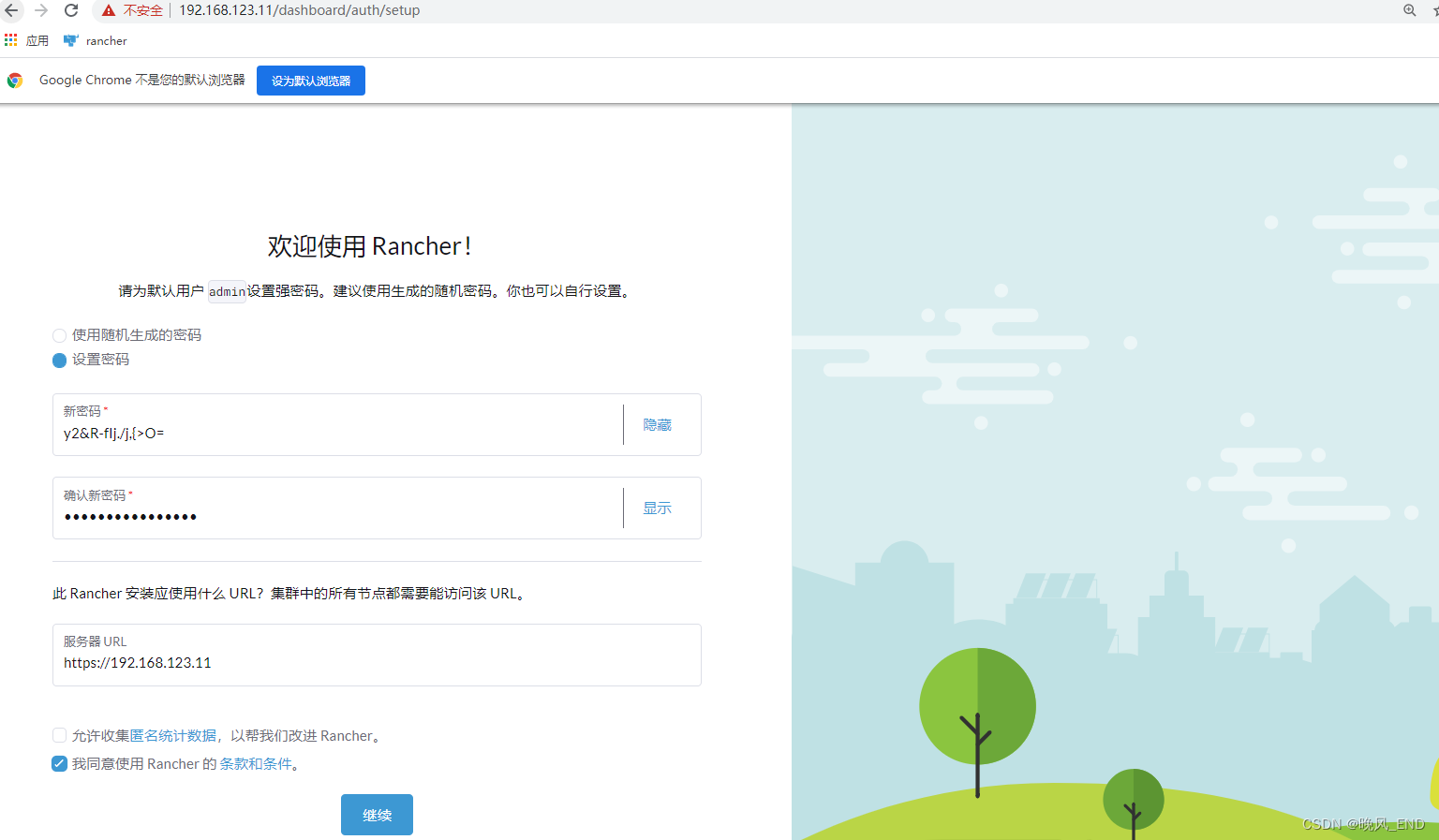Image resolution: width=1439 pixels, height=840 pixels.
Task: Click the browser forward arrow
Action: click(x=41, y=10)
